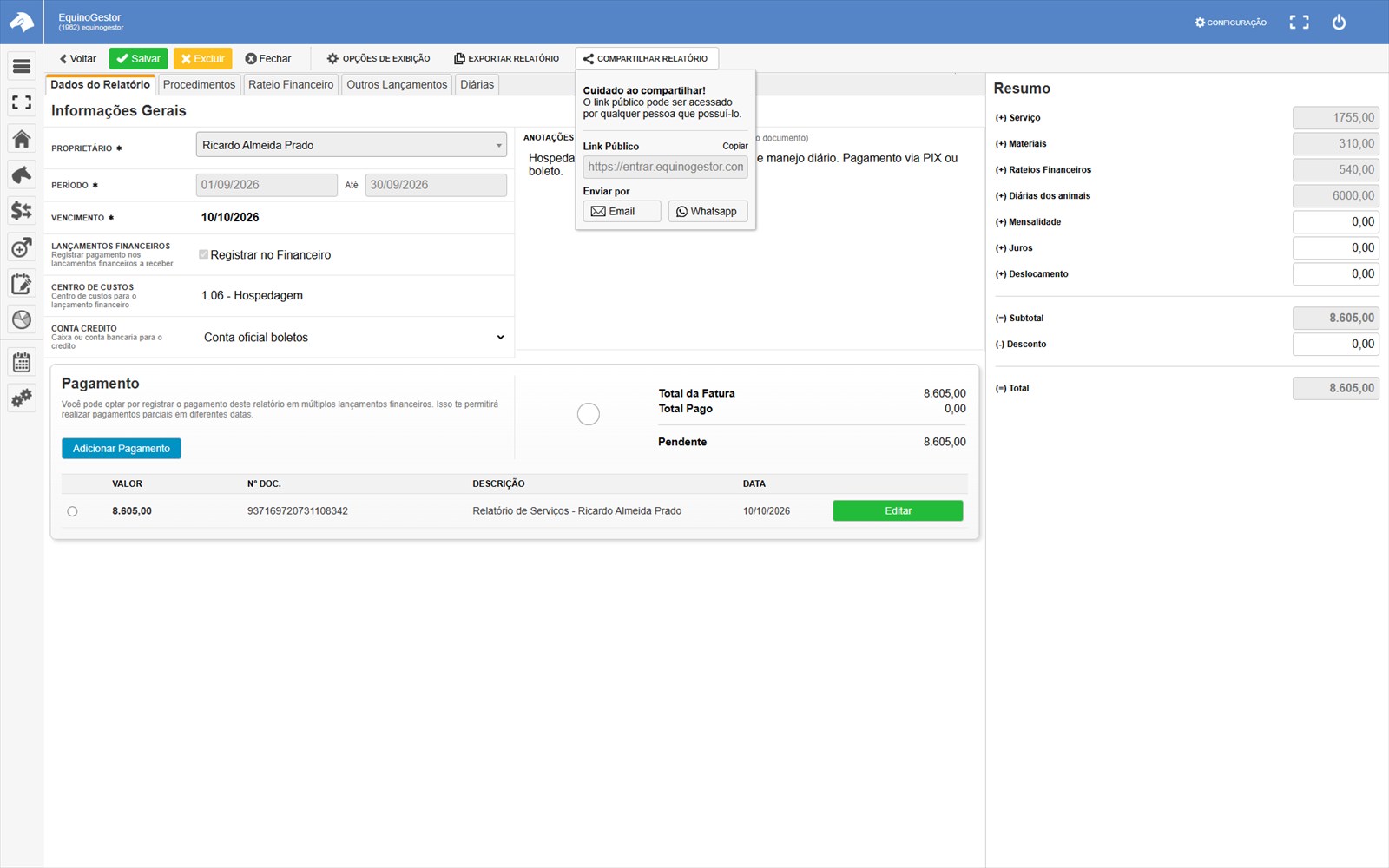1389x868 pixels.
Task: Open the notepad with pencil icon
Action: tap(22, 284)
